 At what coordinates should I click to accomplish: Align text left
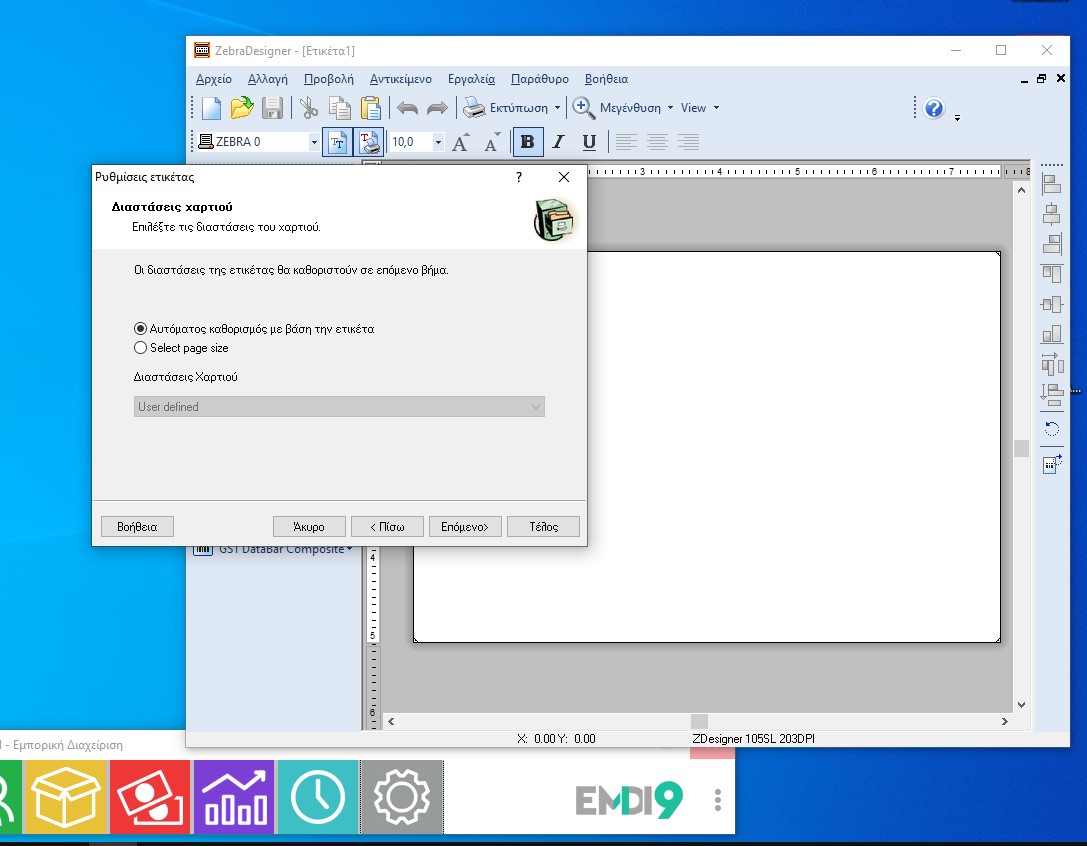click(626, 142)
